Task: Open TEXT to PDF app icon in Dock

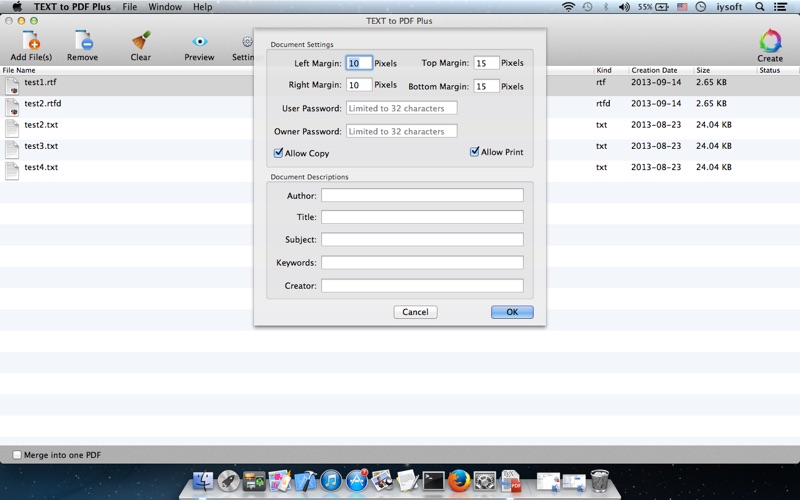Action: pos(510,481)
